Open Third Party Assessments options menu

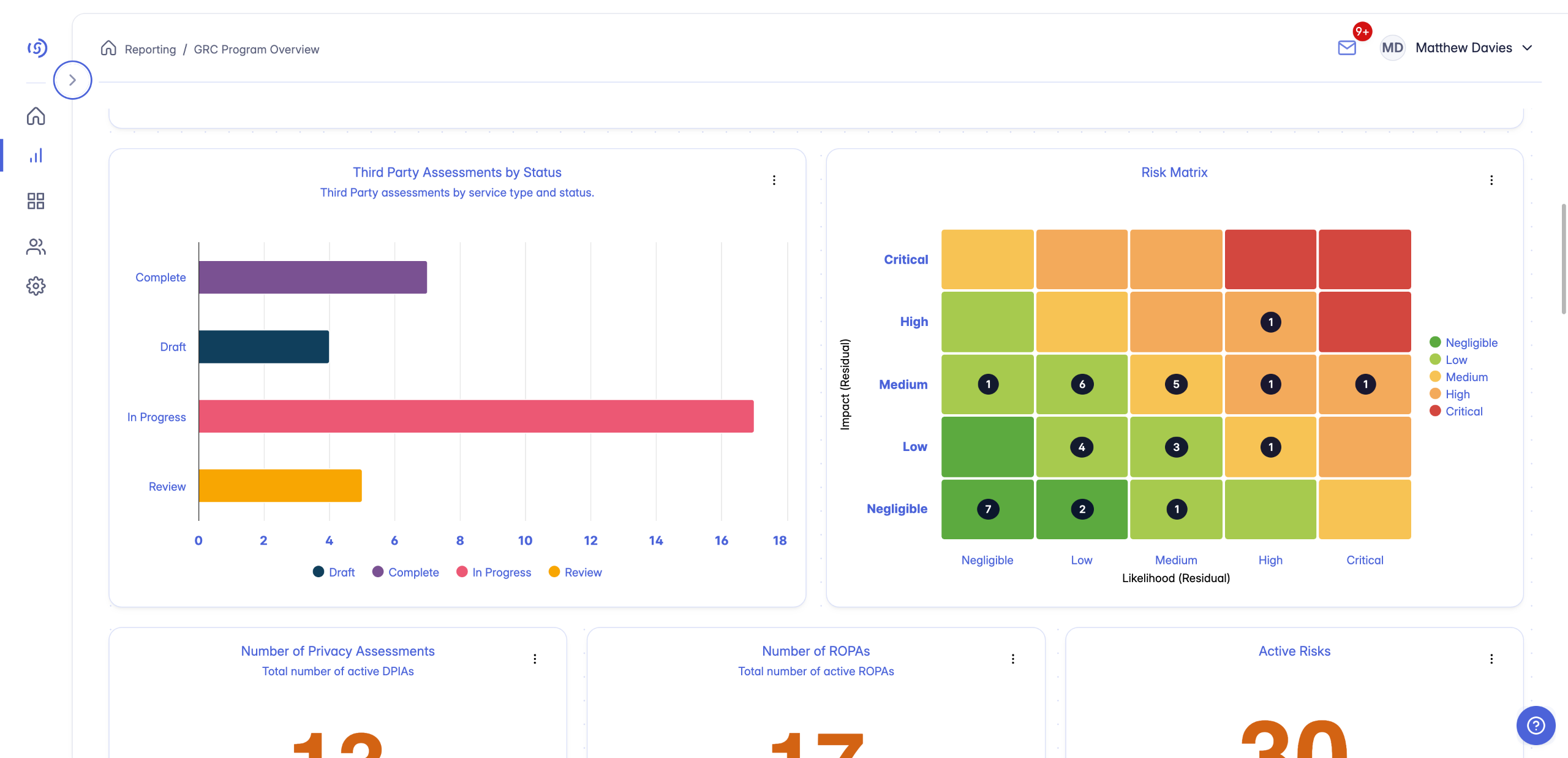pyautogui.click(x=774, y=180)
